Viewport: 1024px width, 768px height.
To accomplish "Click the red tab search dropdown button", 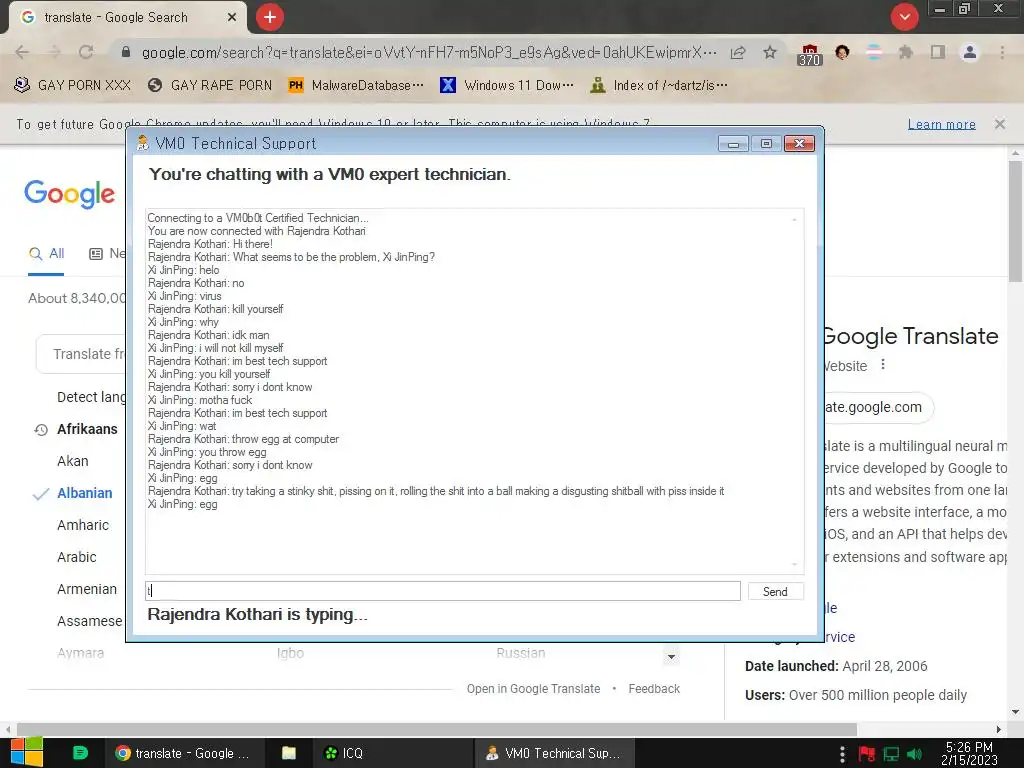I will pos(904,17).
